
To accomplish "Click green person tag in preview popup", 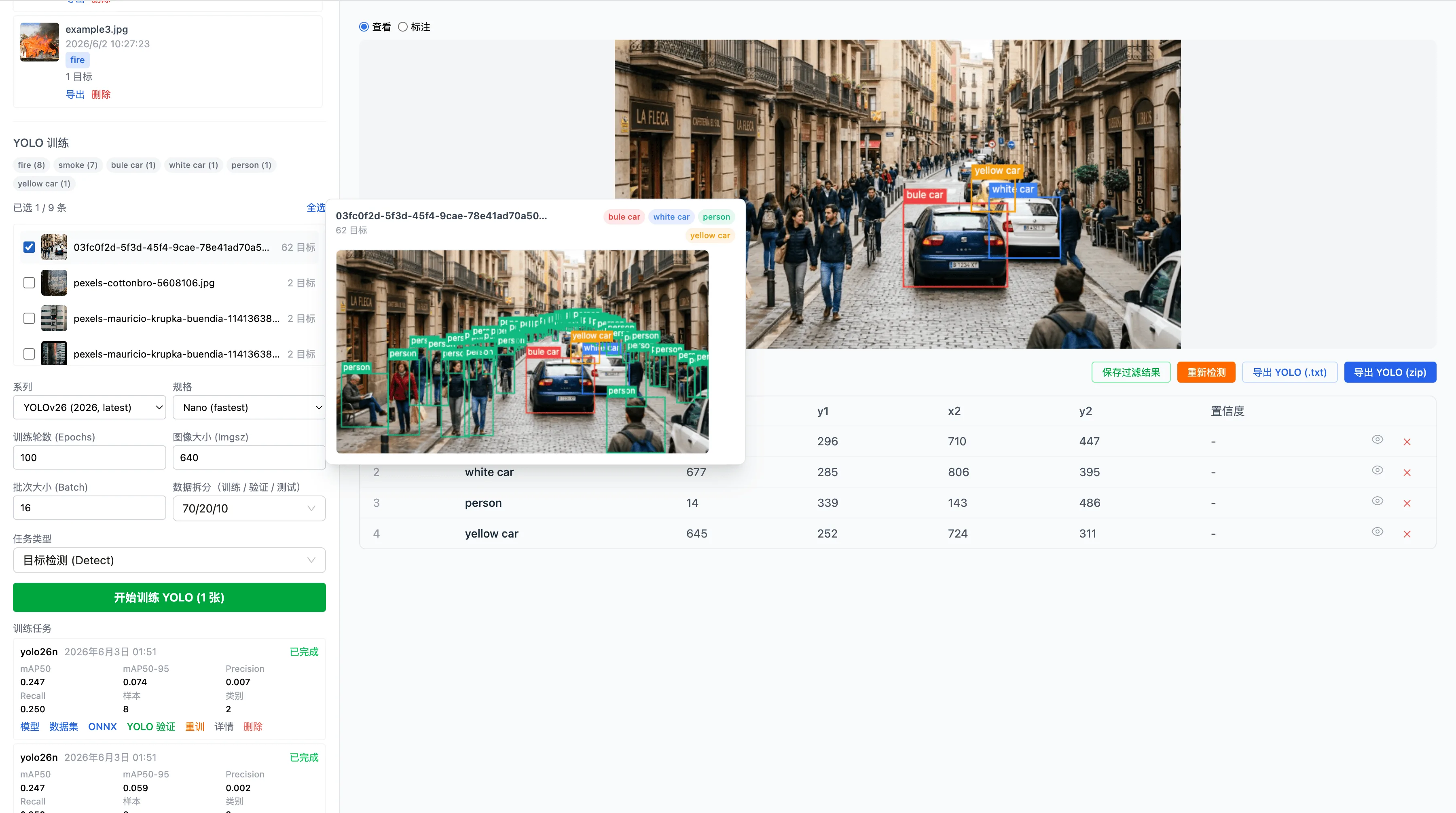I will coord(716,217).
